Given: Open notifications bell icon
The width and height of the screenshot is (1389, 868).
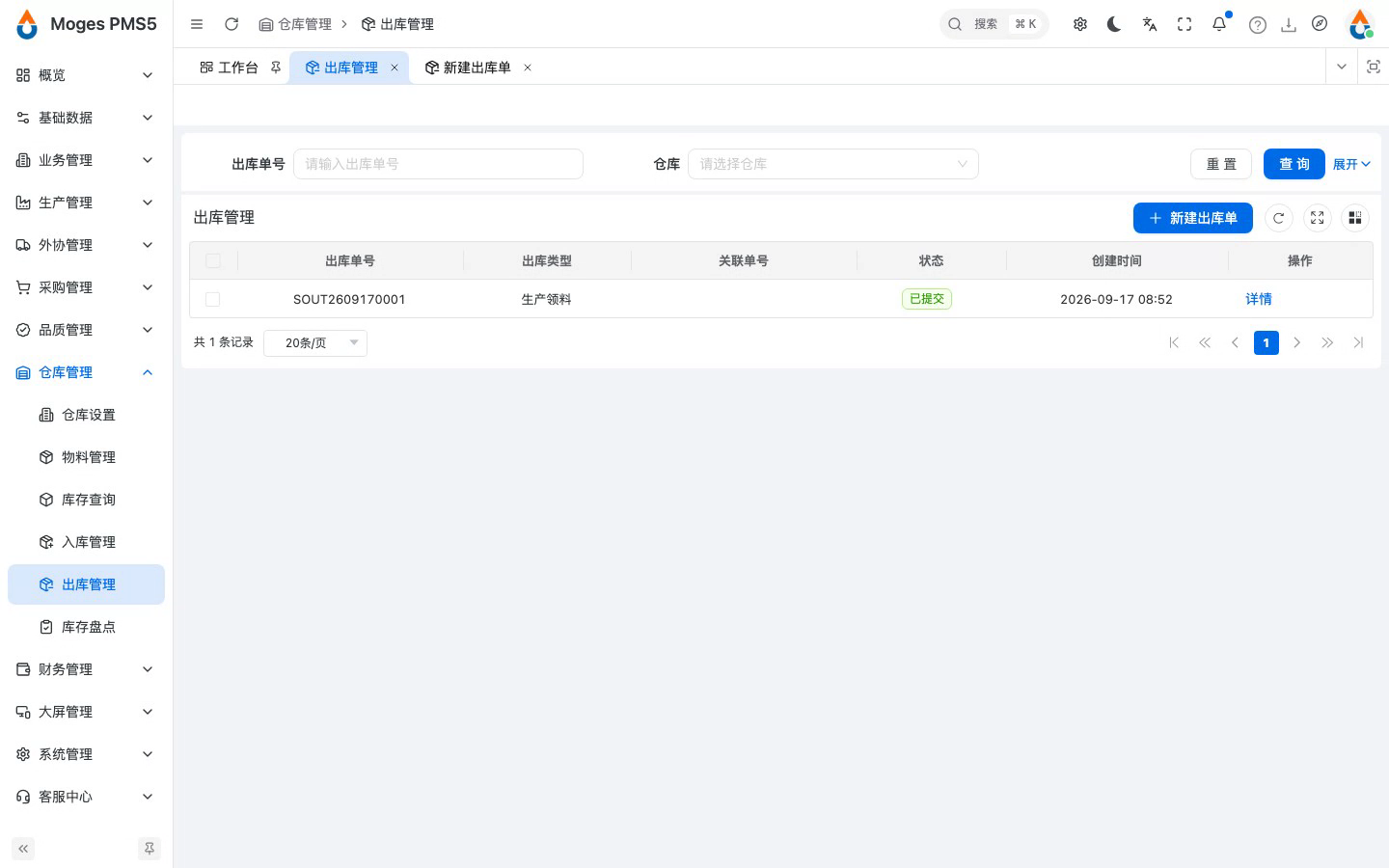Looking at the screenshot, I should [1219, 24].
